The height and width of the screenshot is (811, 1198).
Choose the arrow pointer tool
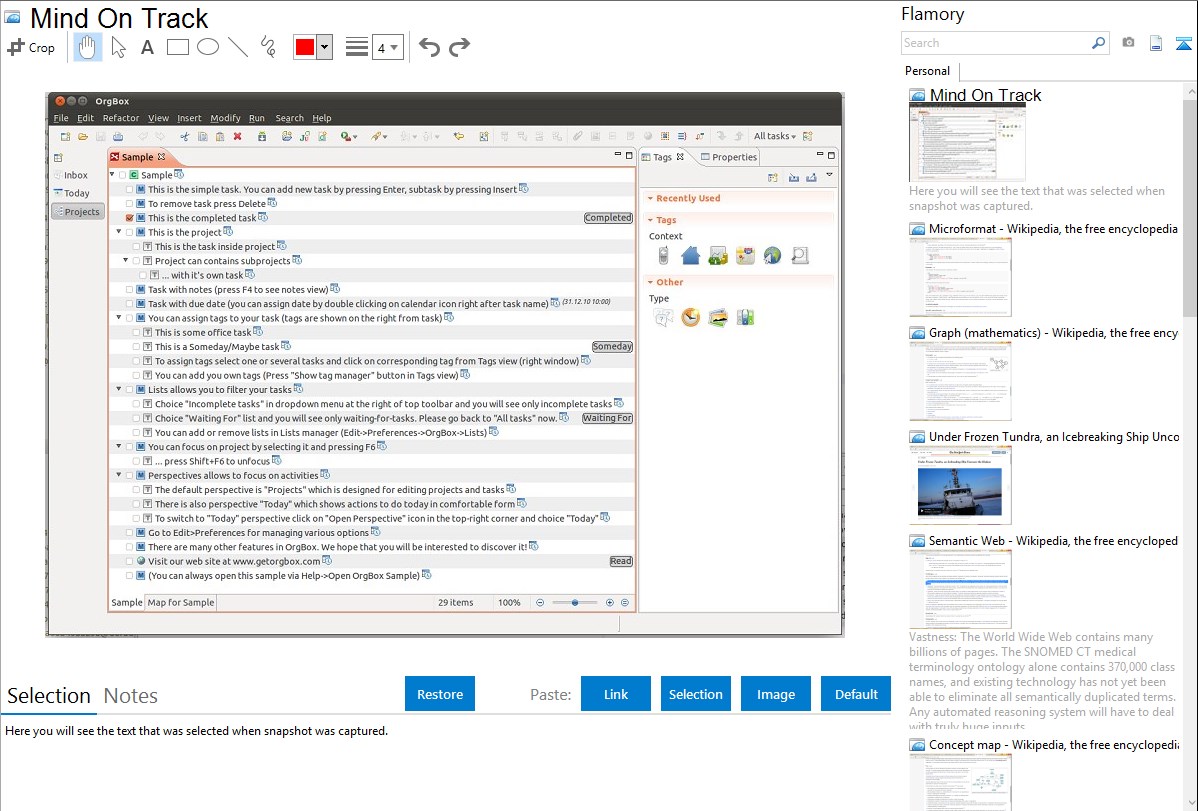click(118, 47)
